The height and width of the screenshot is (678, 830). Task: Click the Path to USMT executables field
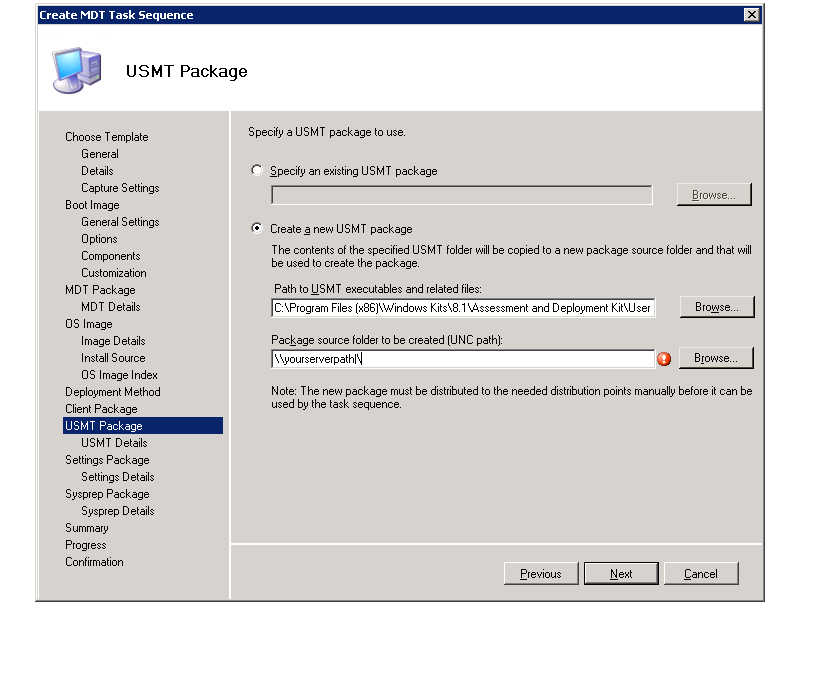pyautogui.click(x=462, y=308)
